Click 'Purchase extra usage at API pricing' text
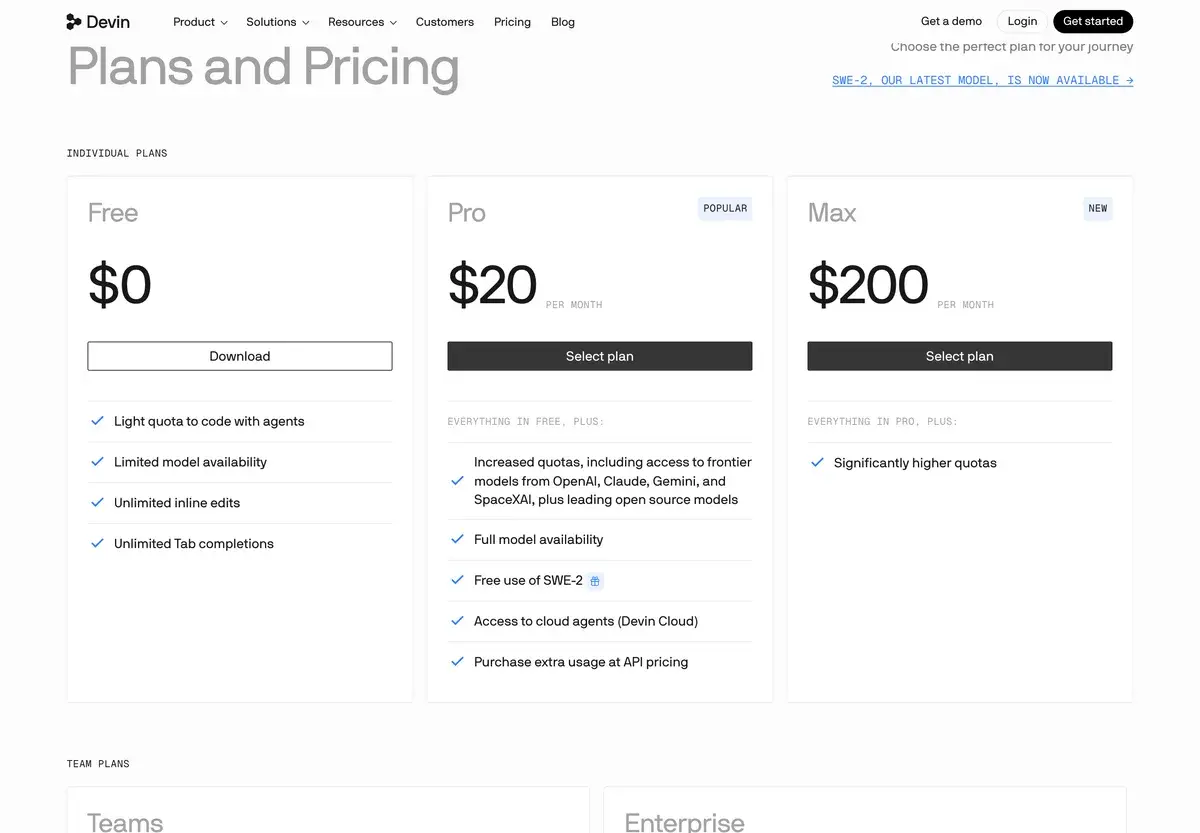 (x=581, y=662)
